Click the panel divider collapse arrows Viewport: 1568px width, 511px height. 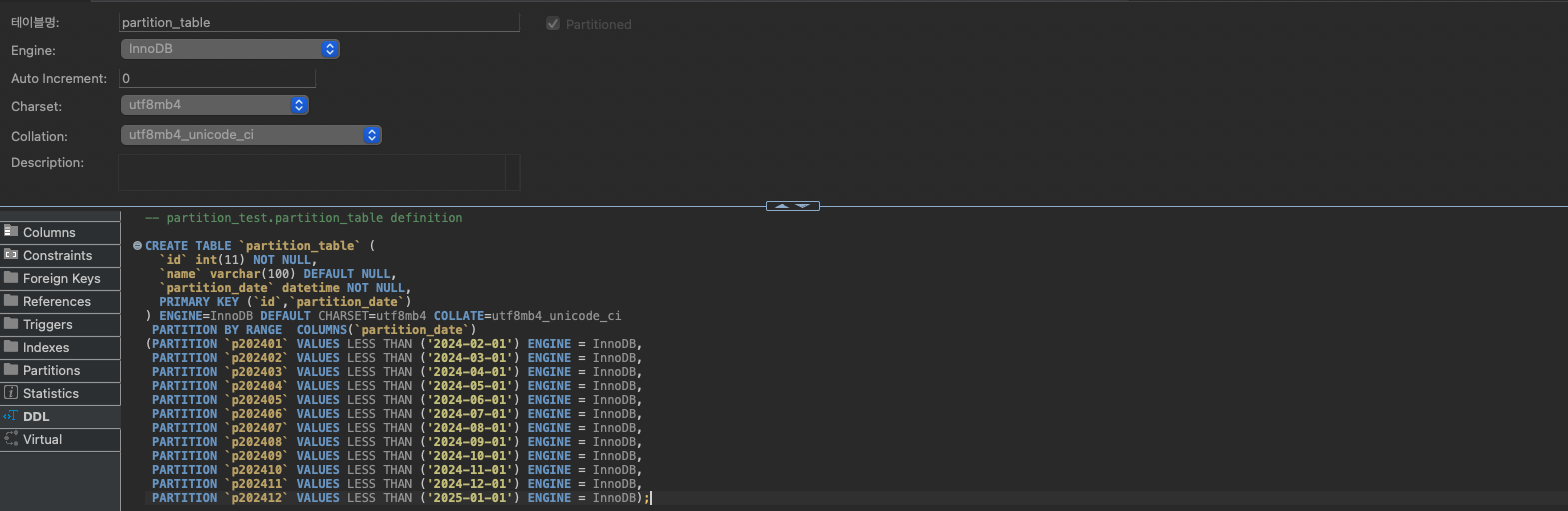coord(792,206)
